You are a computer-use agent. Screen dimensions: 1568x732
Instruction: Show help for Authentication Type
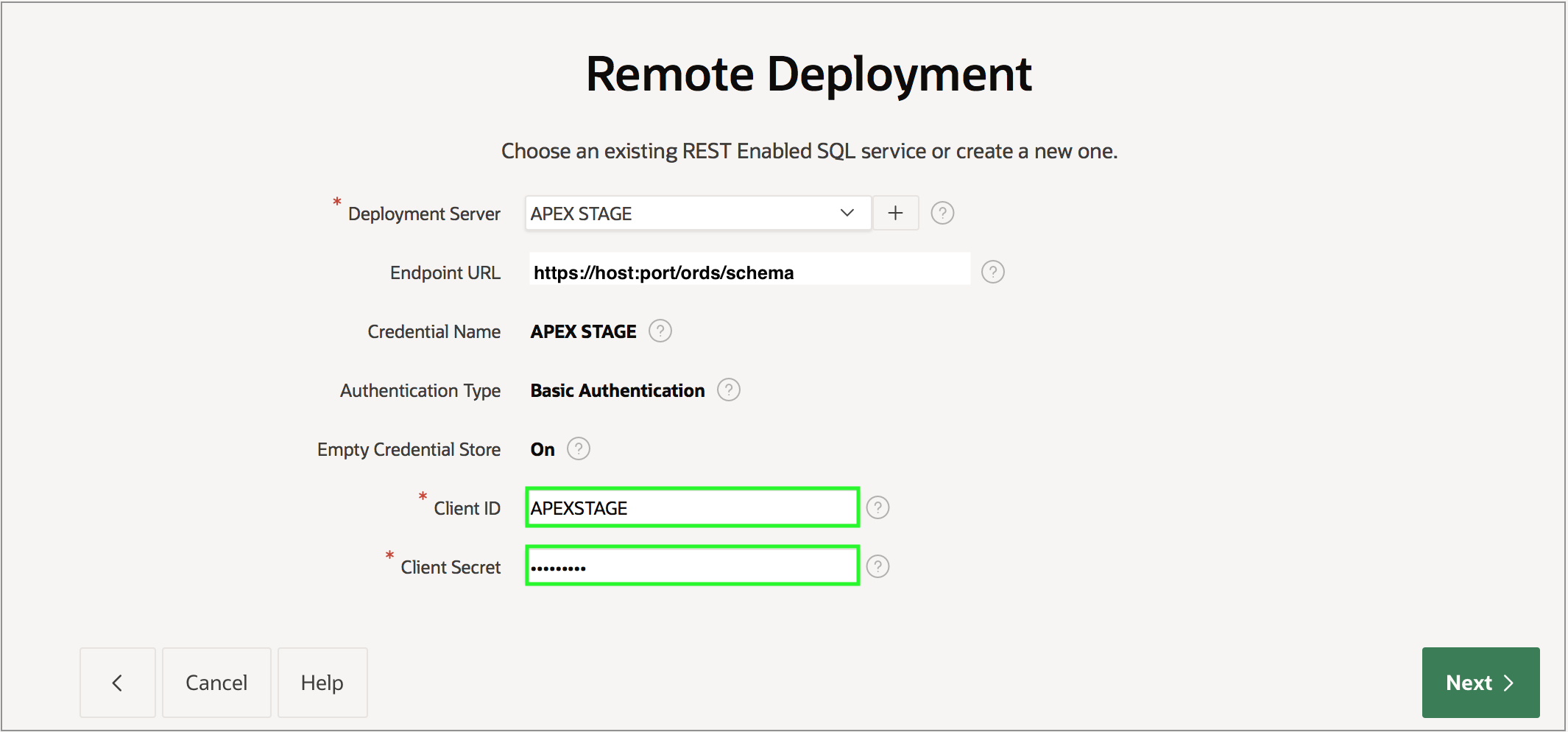[x=729, y=390]
